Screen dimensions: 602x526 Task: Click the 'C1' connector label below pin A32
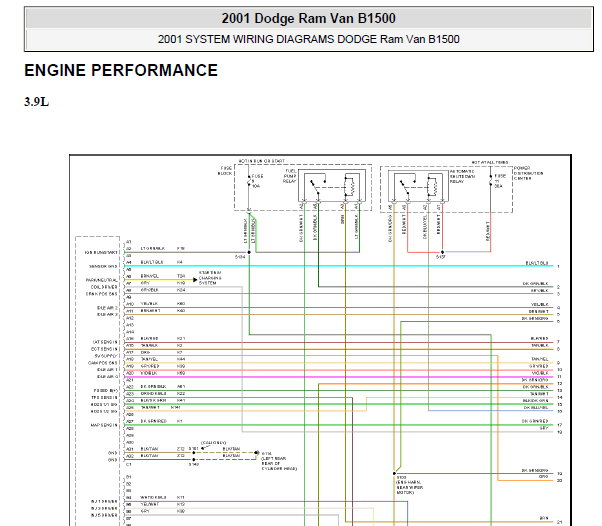(x=129, y=464)
